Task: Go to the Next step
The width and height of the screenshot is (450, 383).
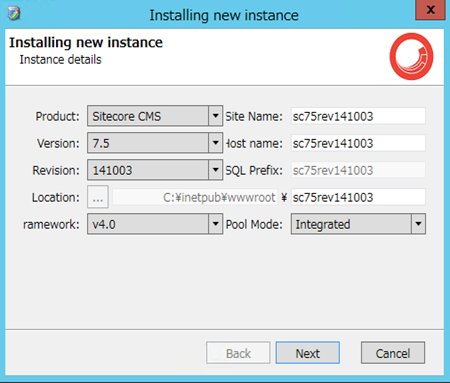Action: [308, 353]
